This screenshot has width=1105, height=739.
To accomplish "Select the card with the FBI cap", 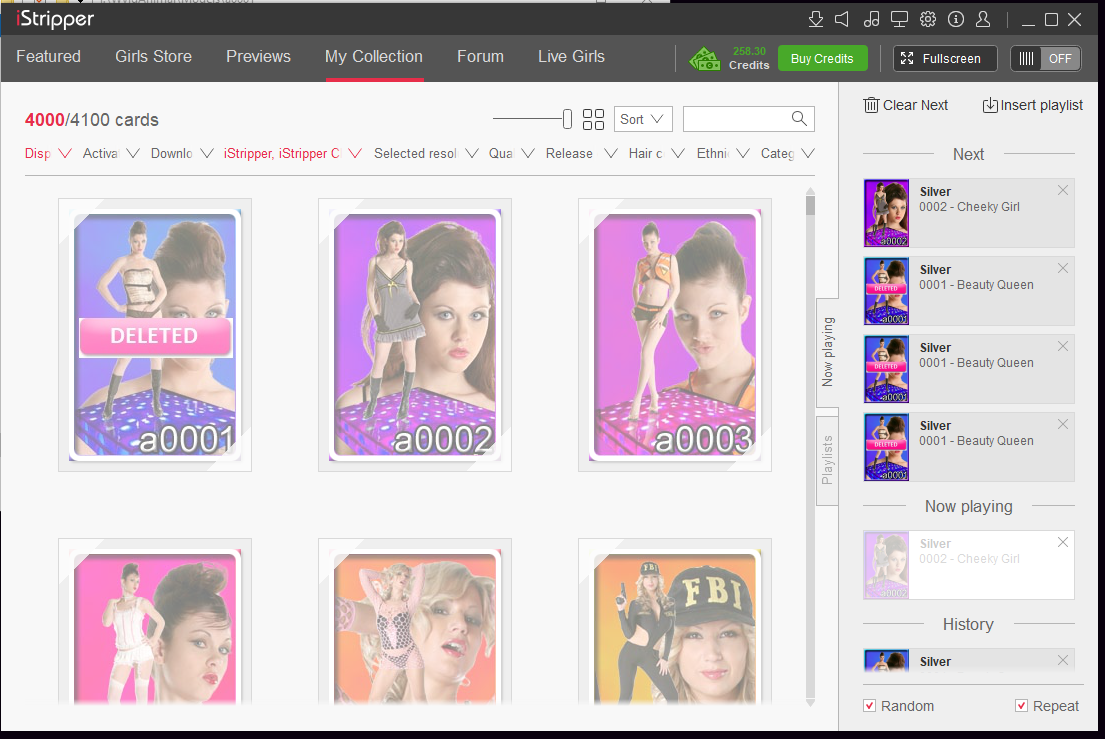I will pos(675,622).
